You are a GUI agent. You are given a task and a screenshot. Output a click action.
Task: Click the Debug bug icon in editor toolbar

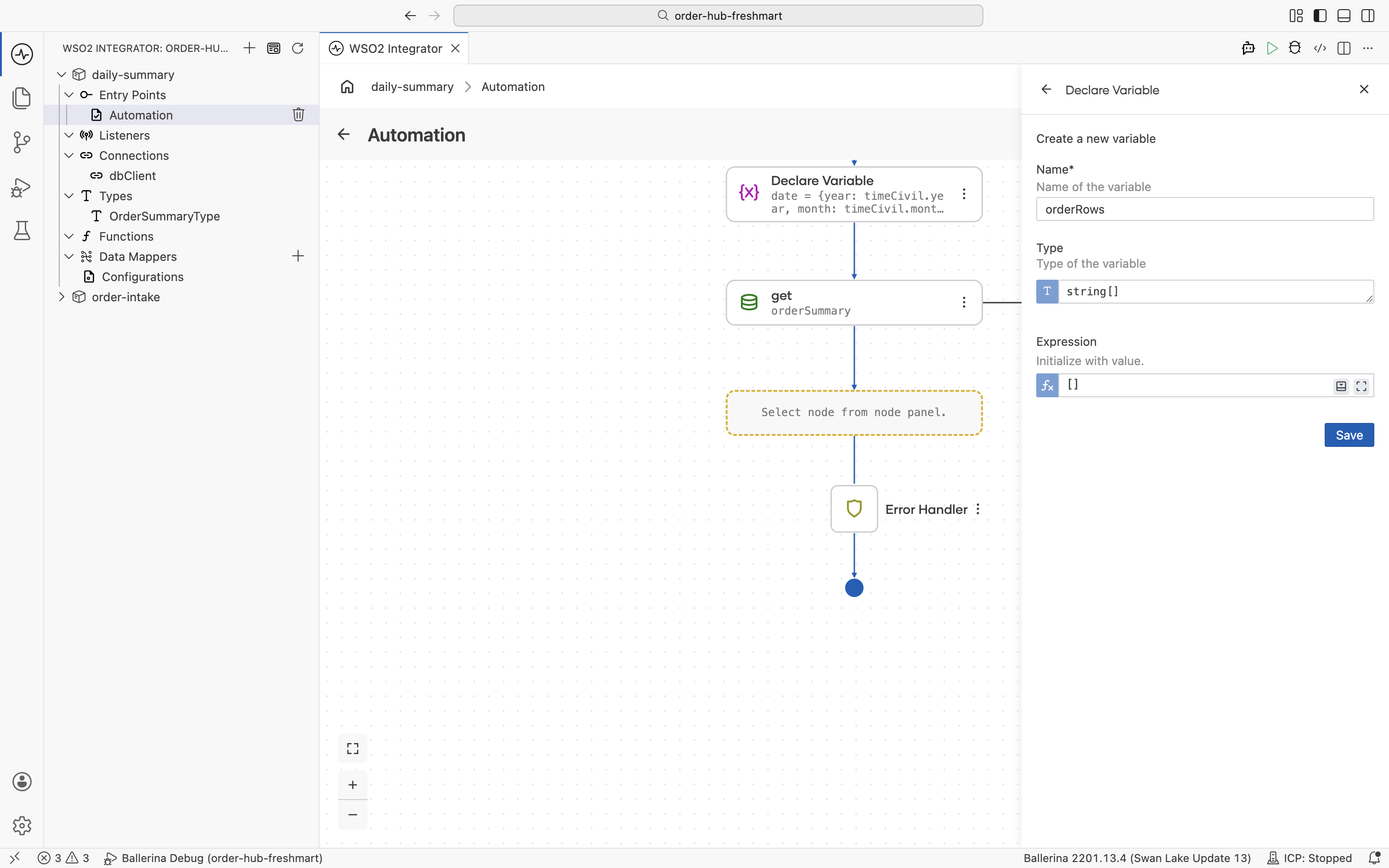tap(1295, 48)
